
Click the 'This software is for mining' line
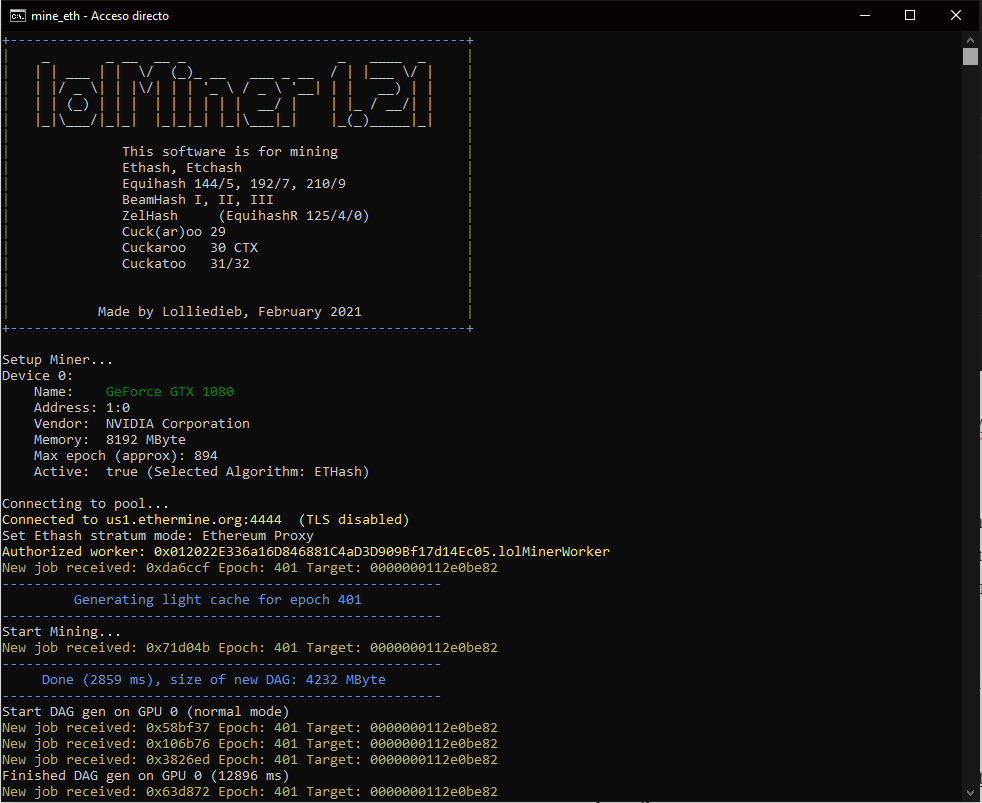(230, 152)
